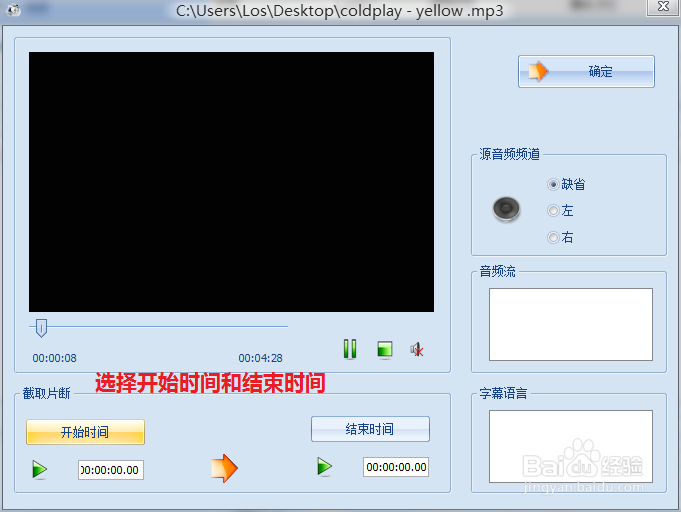Click the 结束时间 end time button
The image size is (681, 512).
[370, 429]
